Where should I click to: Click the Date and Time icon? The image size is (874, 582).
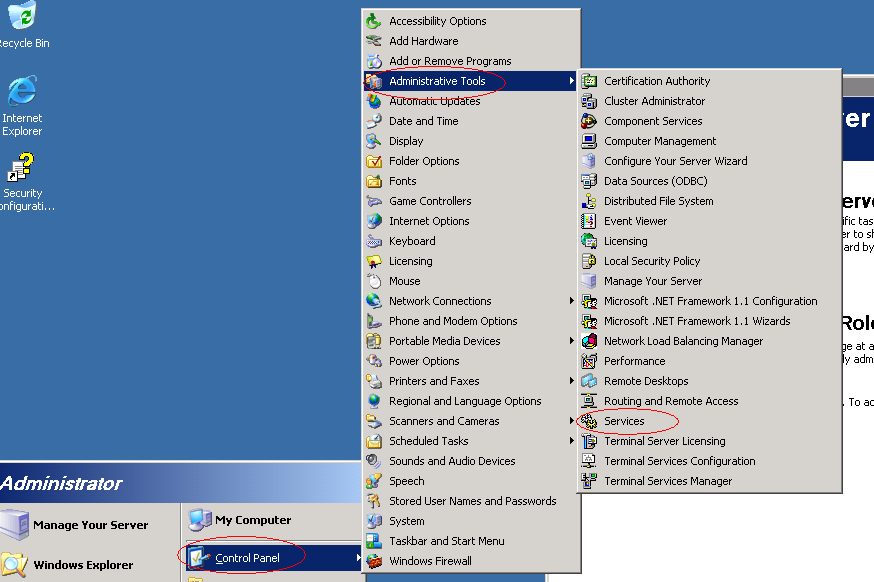tap(373, 121)
